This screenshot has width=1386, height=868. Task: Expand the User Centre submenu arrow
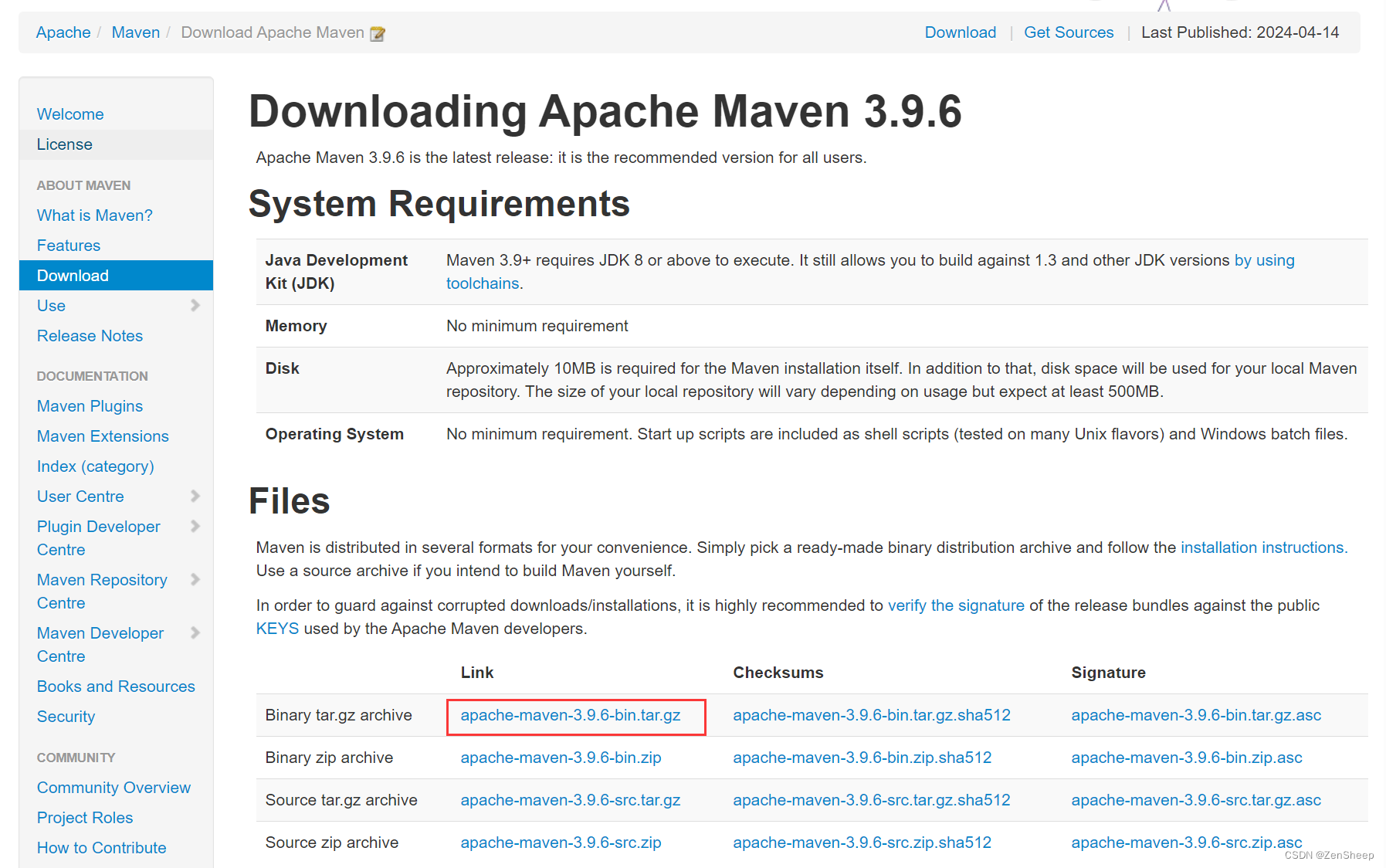pos(195,497)
